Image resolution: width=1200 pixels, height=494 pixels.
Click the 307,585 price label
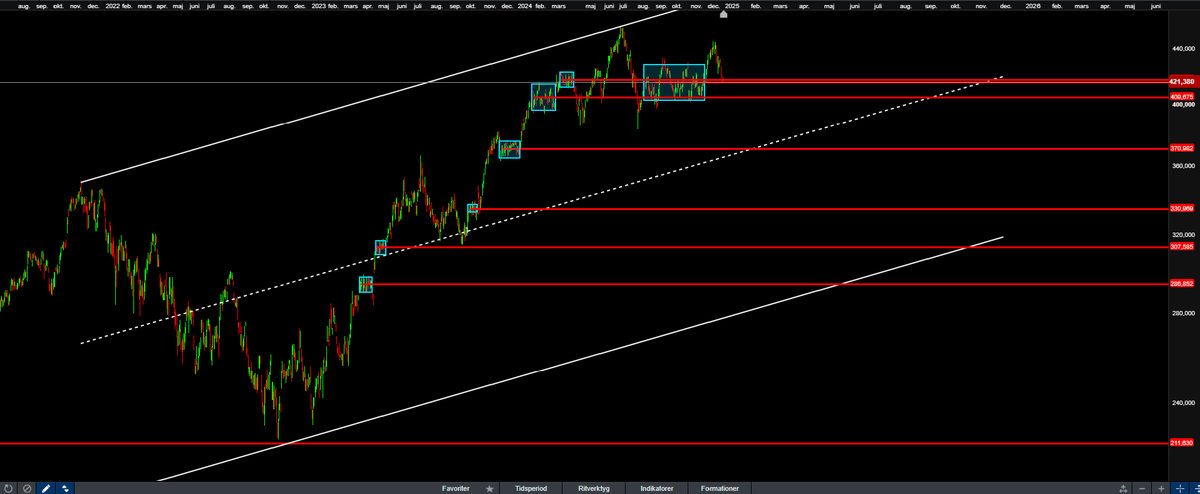1183,246
